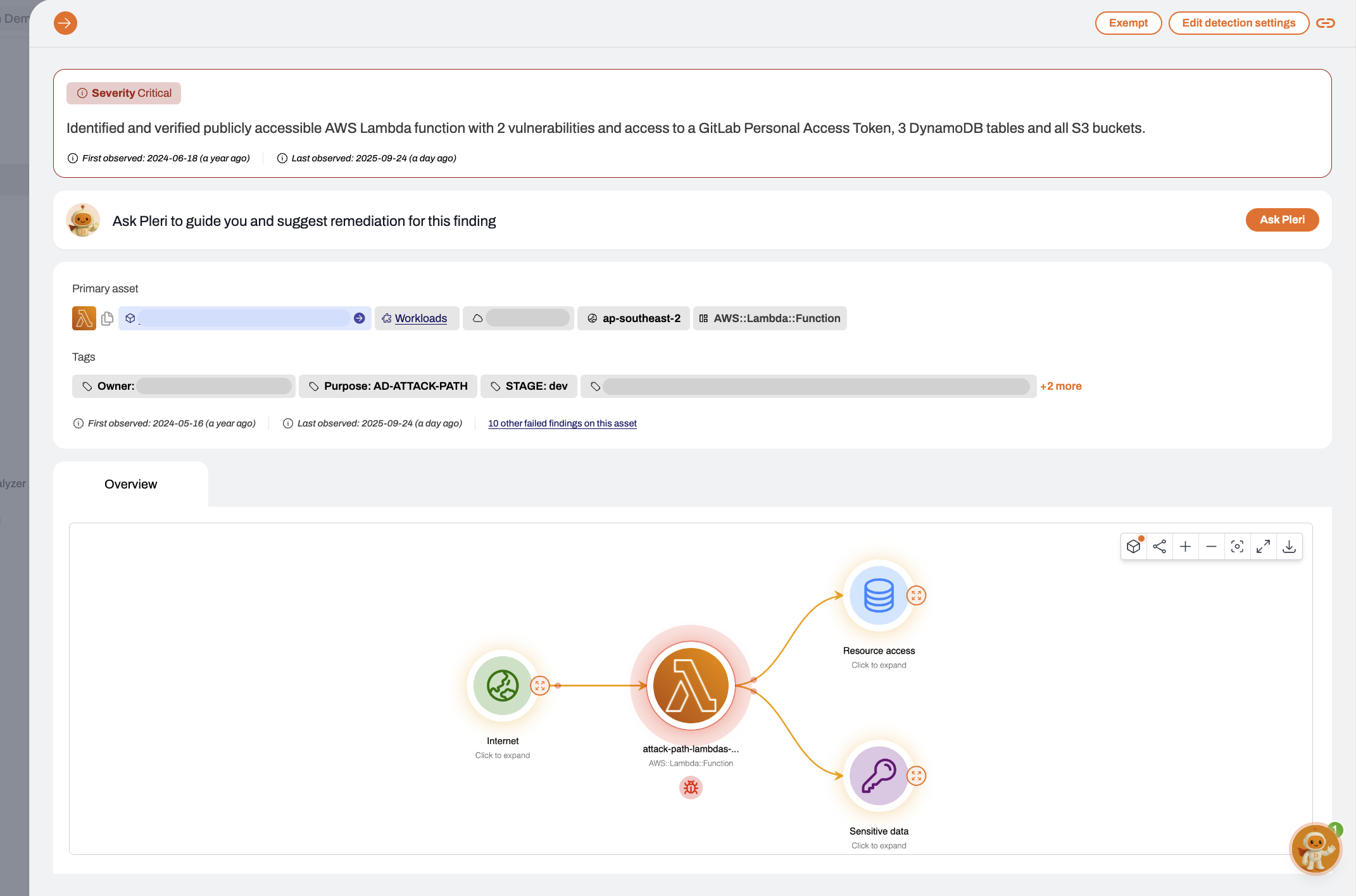
Task: Fit the graph to view with focus icon
Action: (x=1238, y=547)
